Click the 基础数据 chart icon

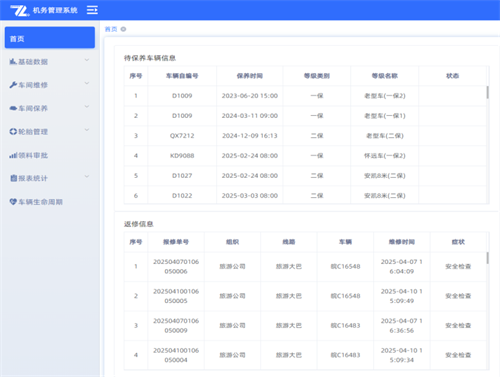point(13,61)
